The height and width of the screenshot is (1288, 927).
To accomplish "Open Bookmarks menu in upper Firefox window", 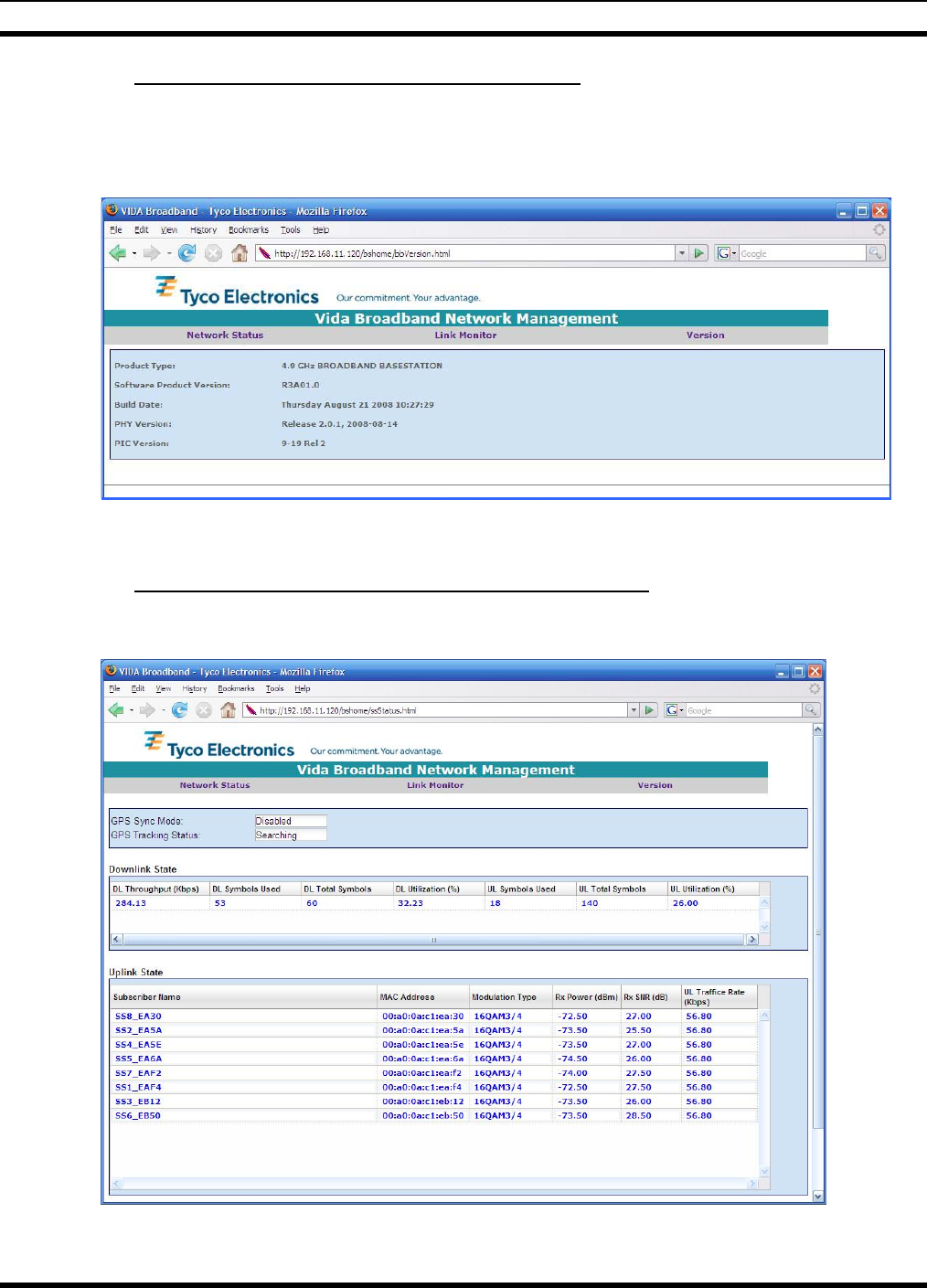I will 249,230.
